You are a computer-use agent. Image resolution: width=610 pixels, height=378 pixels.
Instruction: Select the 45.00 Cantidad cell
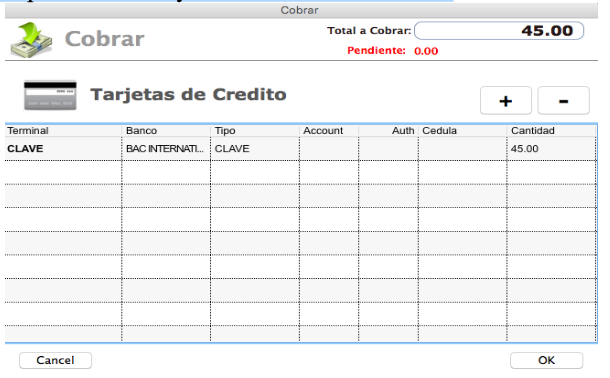[551, 149]
